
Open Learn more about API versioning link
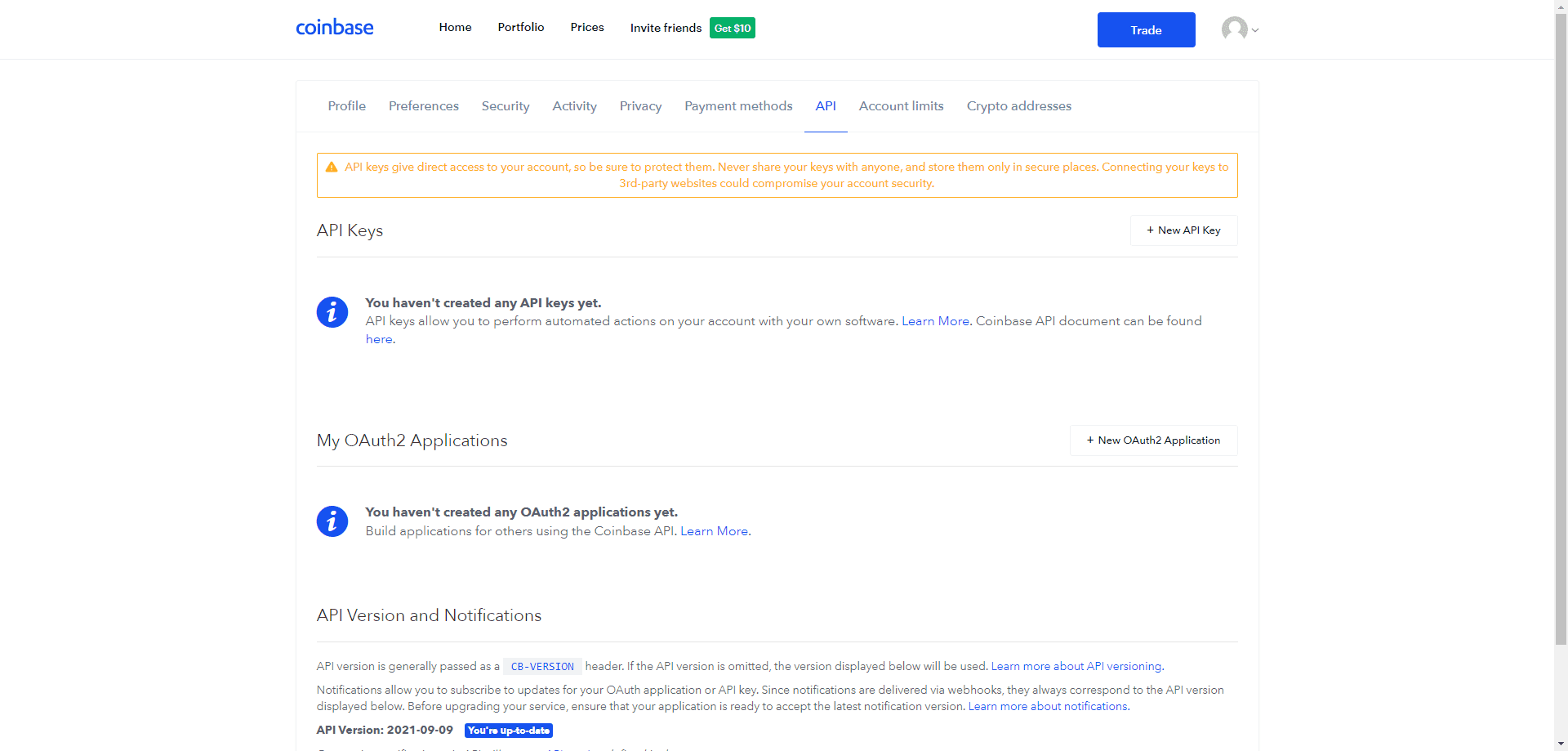click(1076, 667)
